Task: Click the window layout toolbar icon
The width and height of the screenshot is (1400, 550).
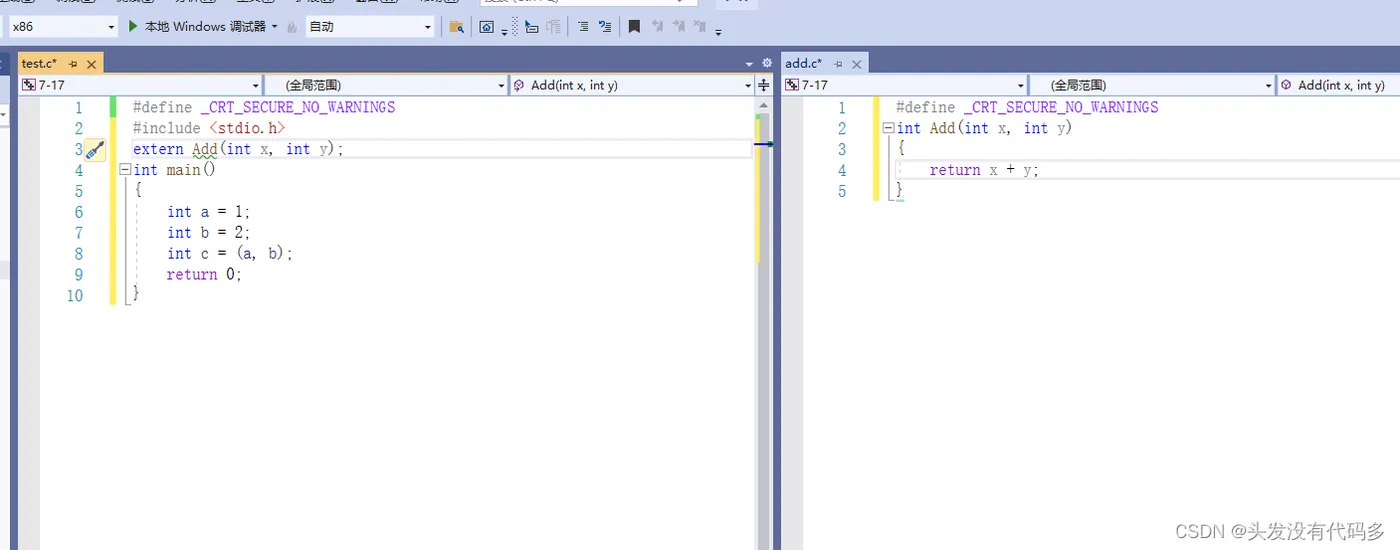Action: point(486,27)
